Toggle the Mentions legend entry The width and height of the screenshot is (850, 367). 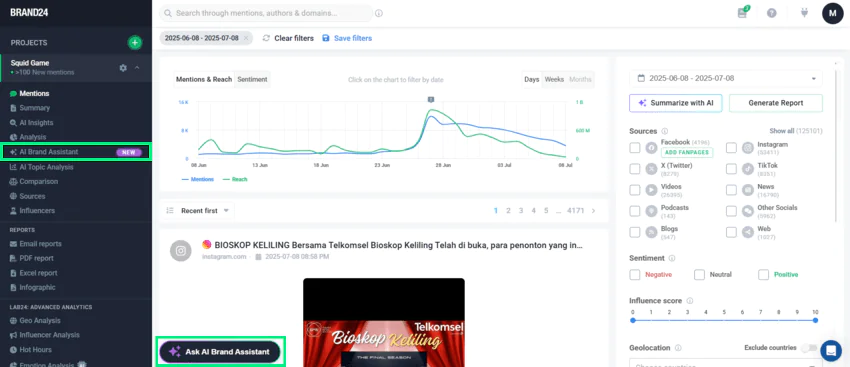point(197,179)
